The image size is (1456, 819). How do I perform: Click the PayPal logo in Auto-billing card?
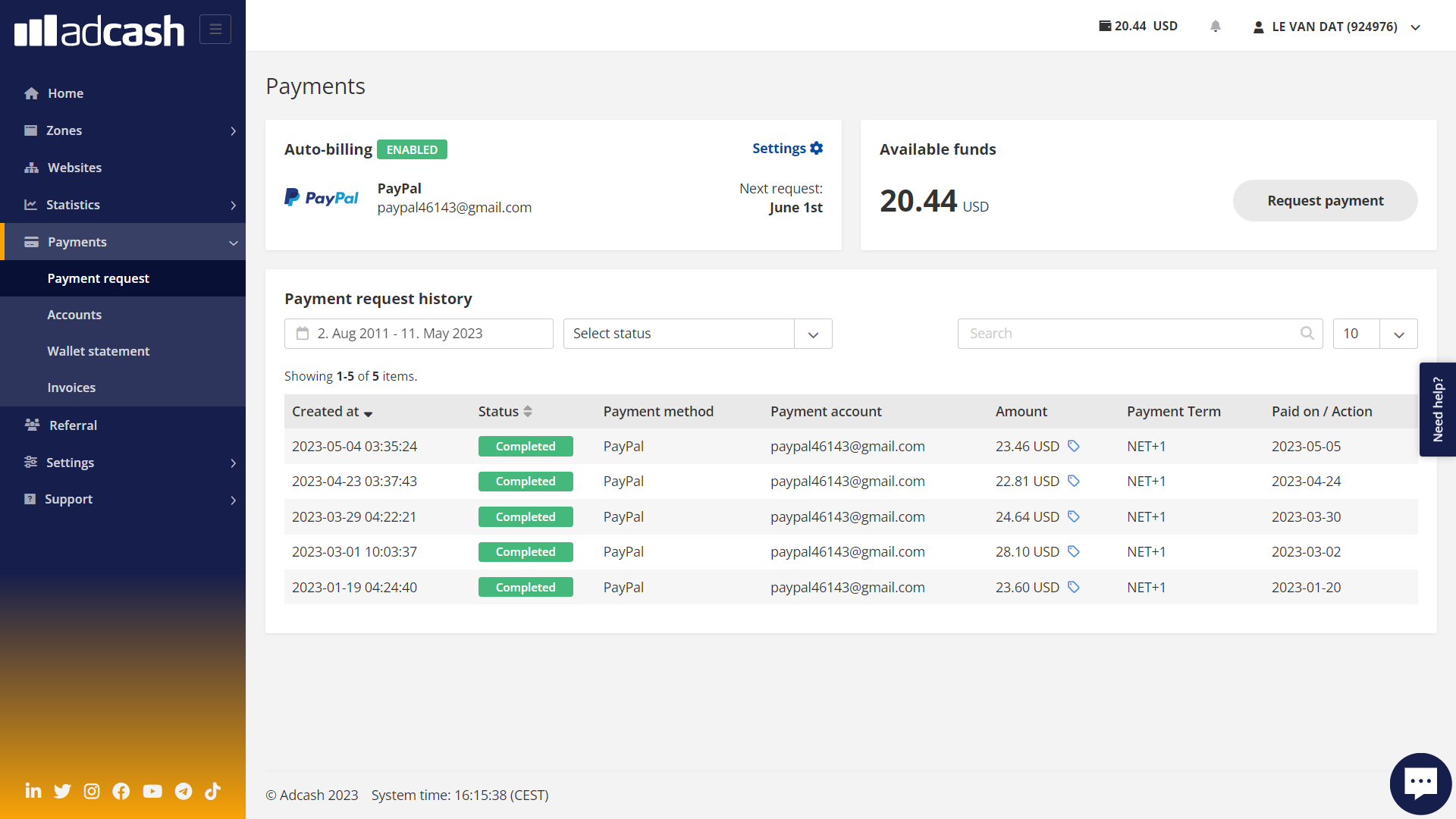click(x=322, y=197)
